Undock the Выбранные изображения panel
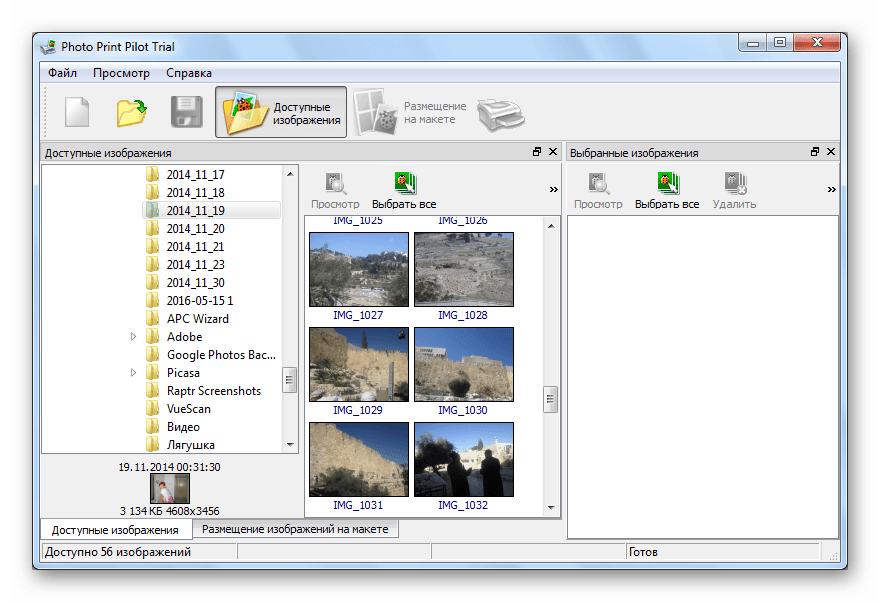880x602 pixels. pos(815,152)
